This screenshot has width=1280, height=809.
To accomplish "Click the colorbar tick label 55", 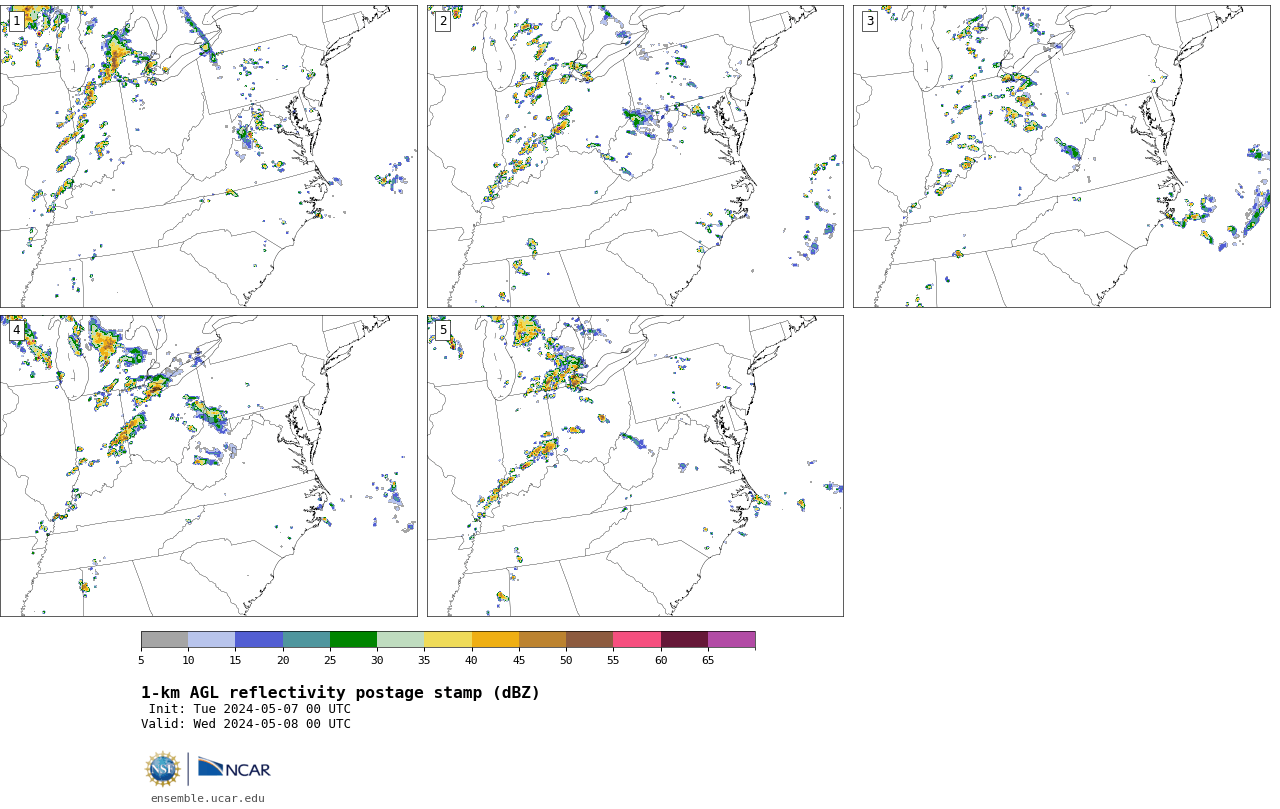I will (x=613, y=660).
